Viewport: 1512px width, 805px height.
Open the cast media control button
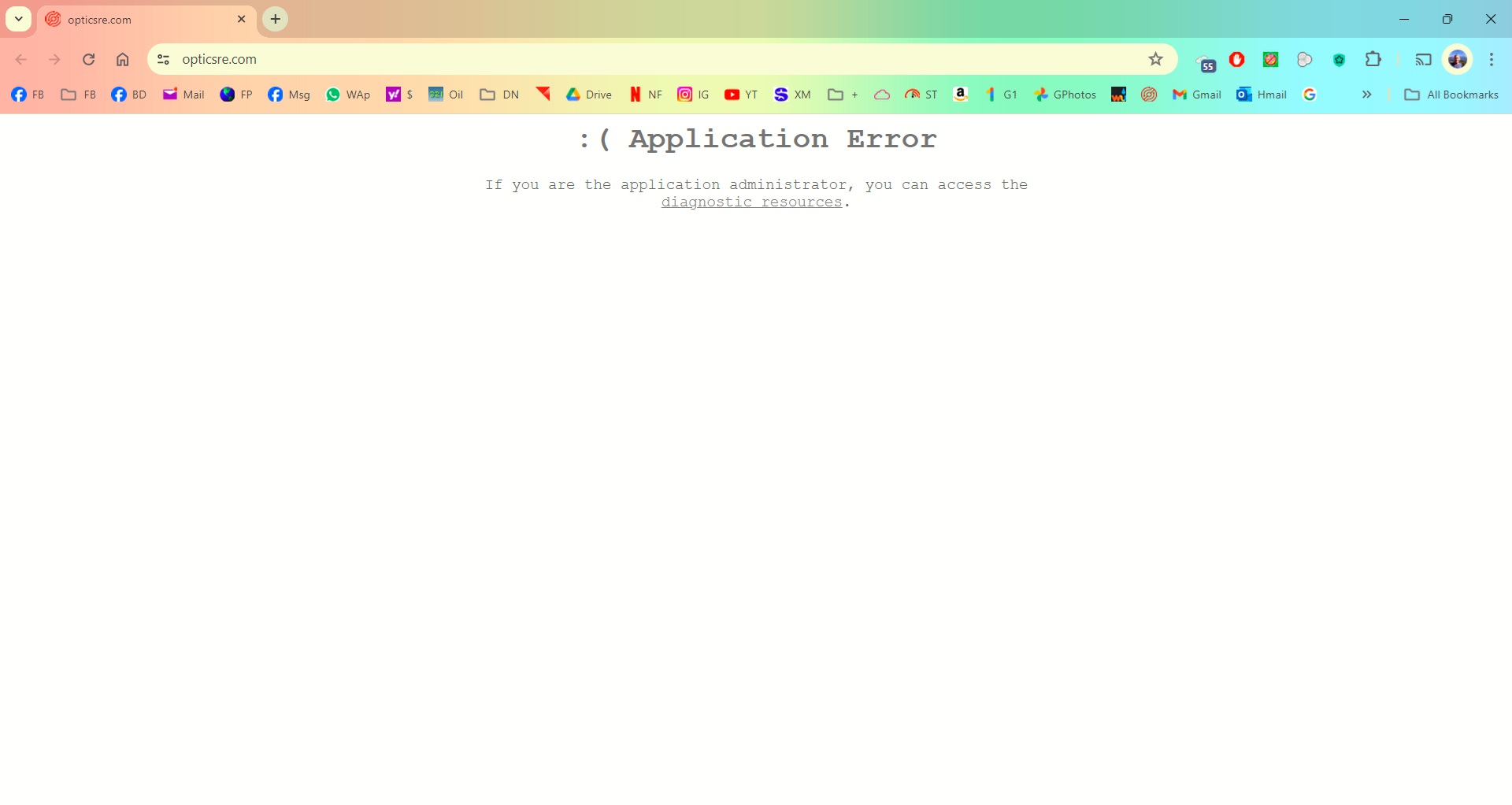pos(1423,59)
